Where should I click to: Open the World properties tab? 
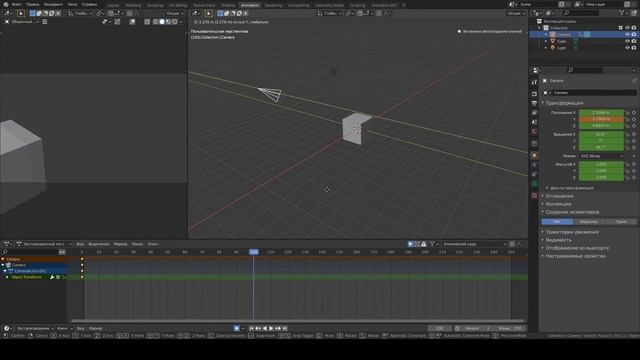(534, 131)
